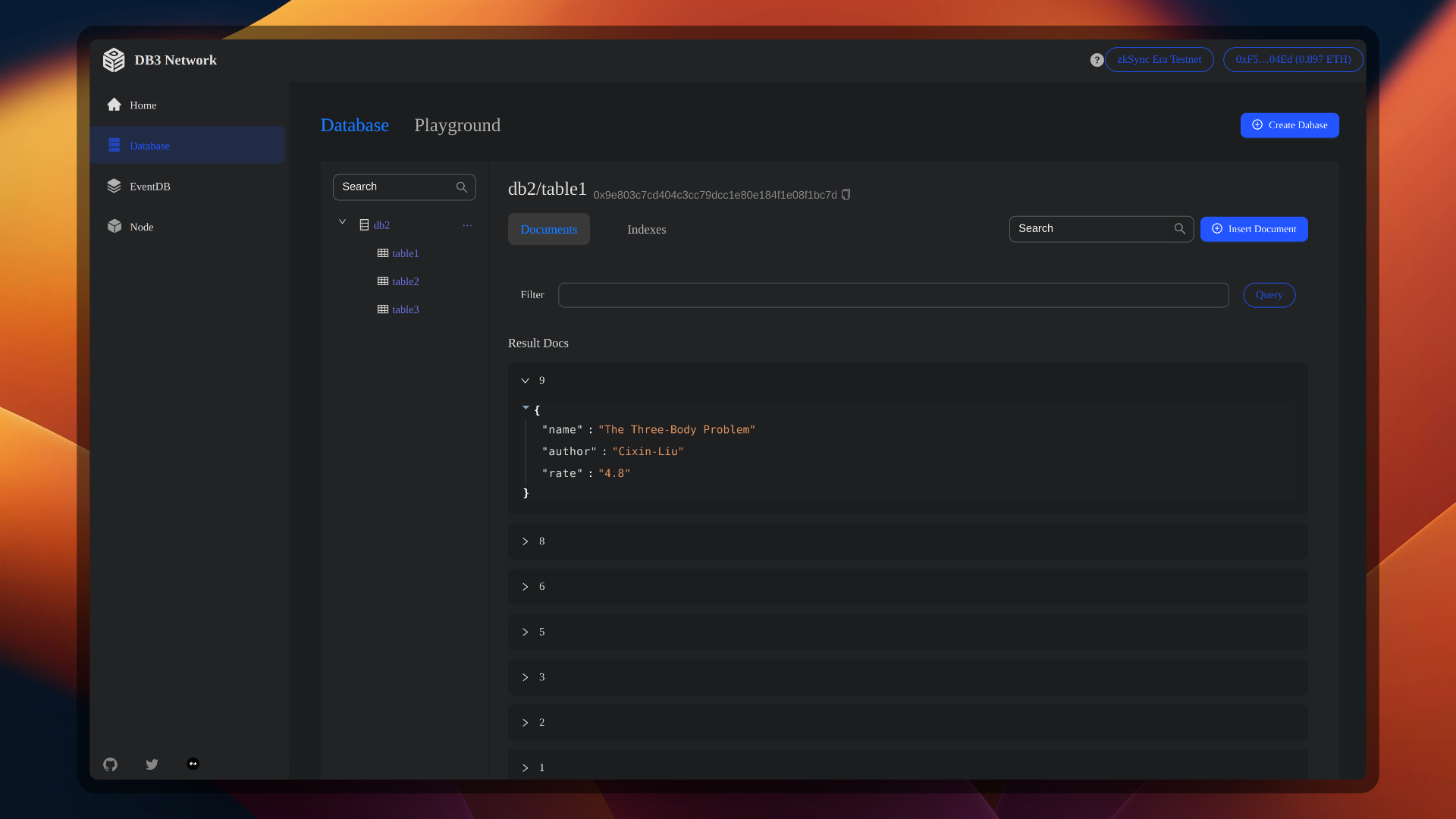Click the help question mark icon
Screen dimensions: 1456x819
tap(1097, 60)
